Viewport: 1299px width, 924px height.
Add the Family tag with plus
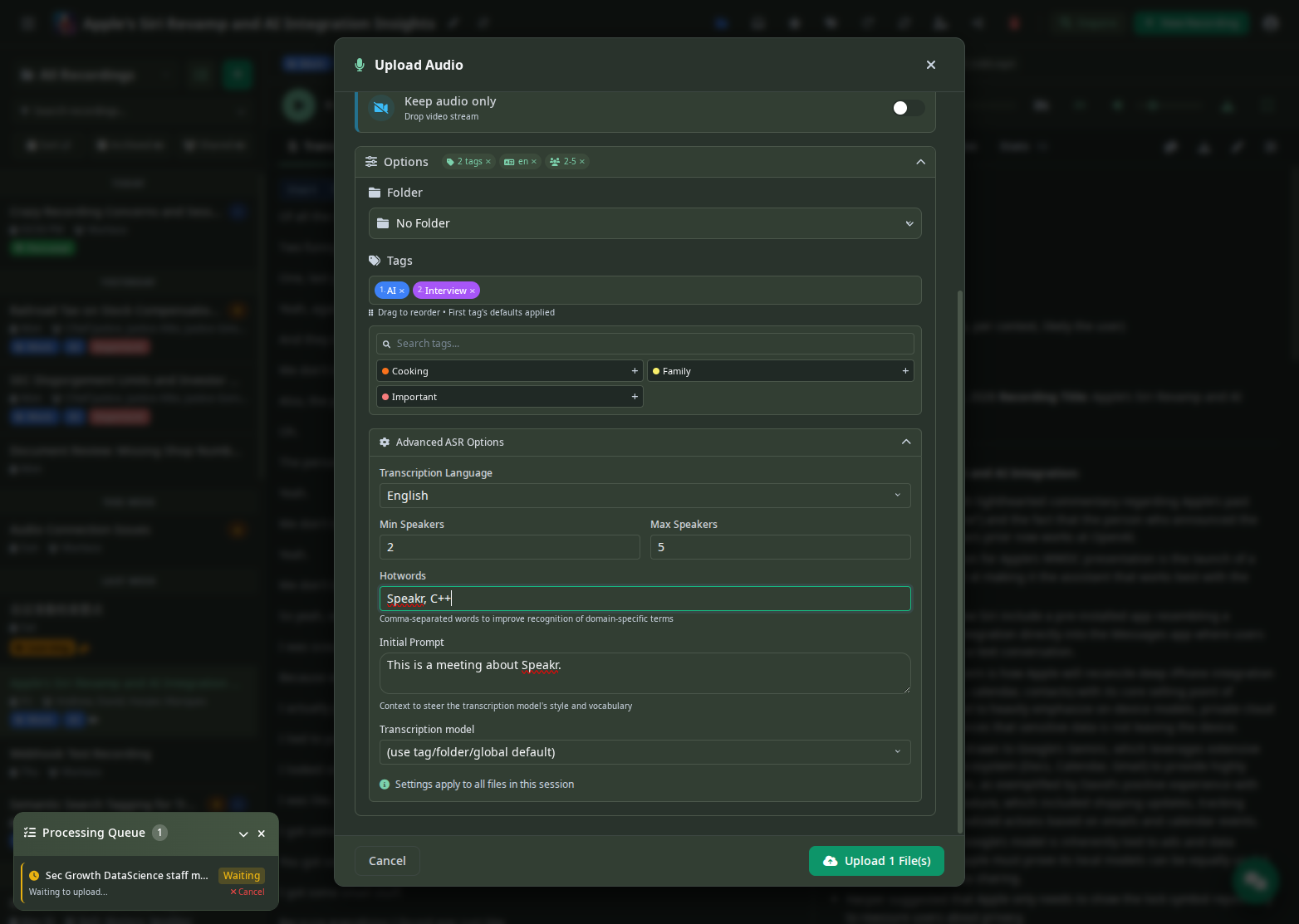(x=905, y=371)
